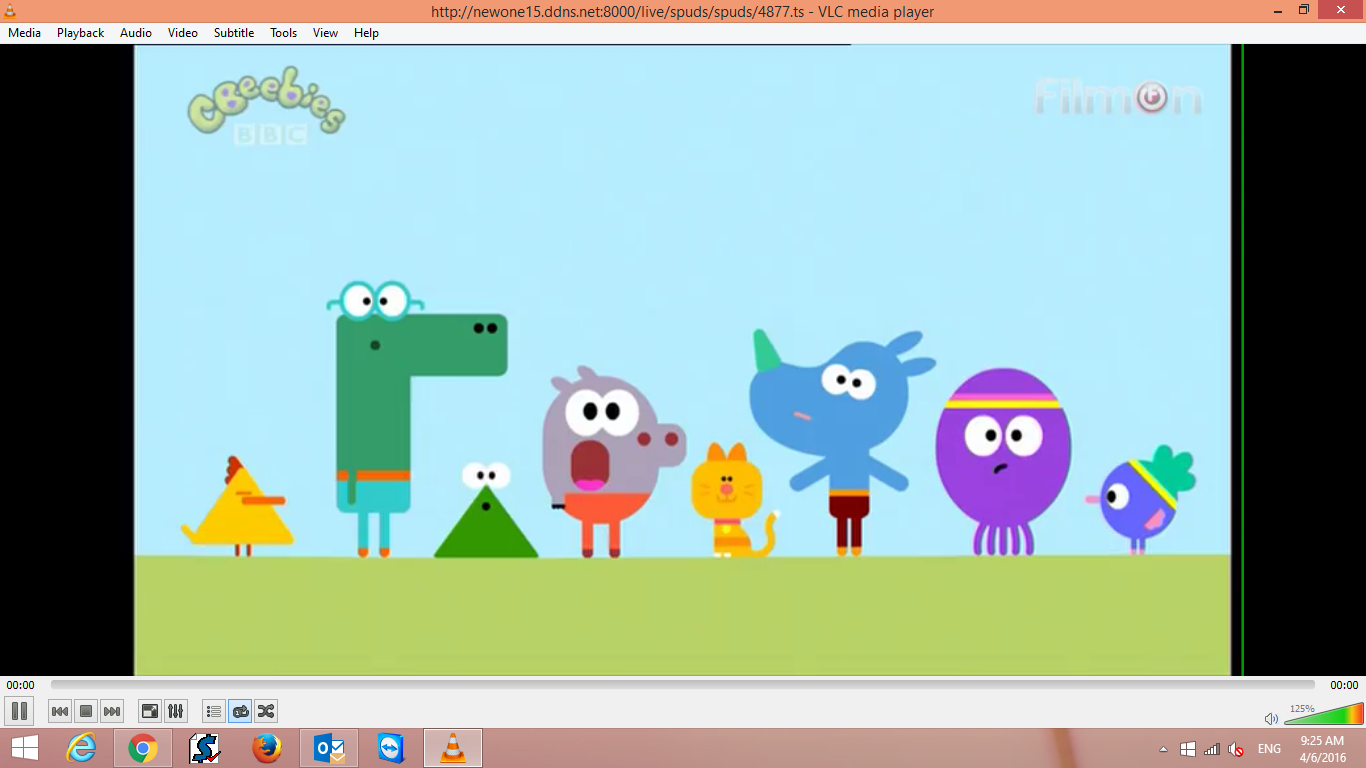Open the clock showing 9:25 AM
This screenshot has height=768, width=1366.
[x=1321, y=749]
